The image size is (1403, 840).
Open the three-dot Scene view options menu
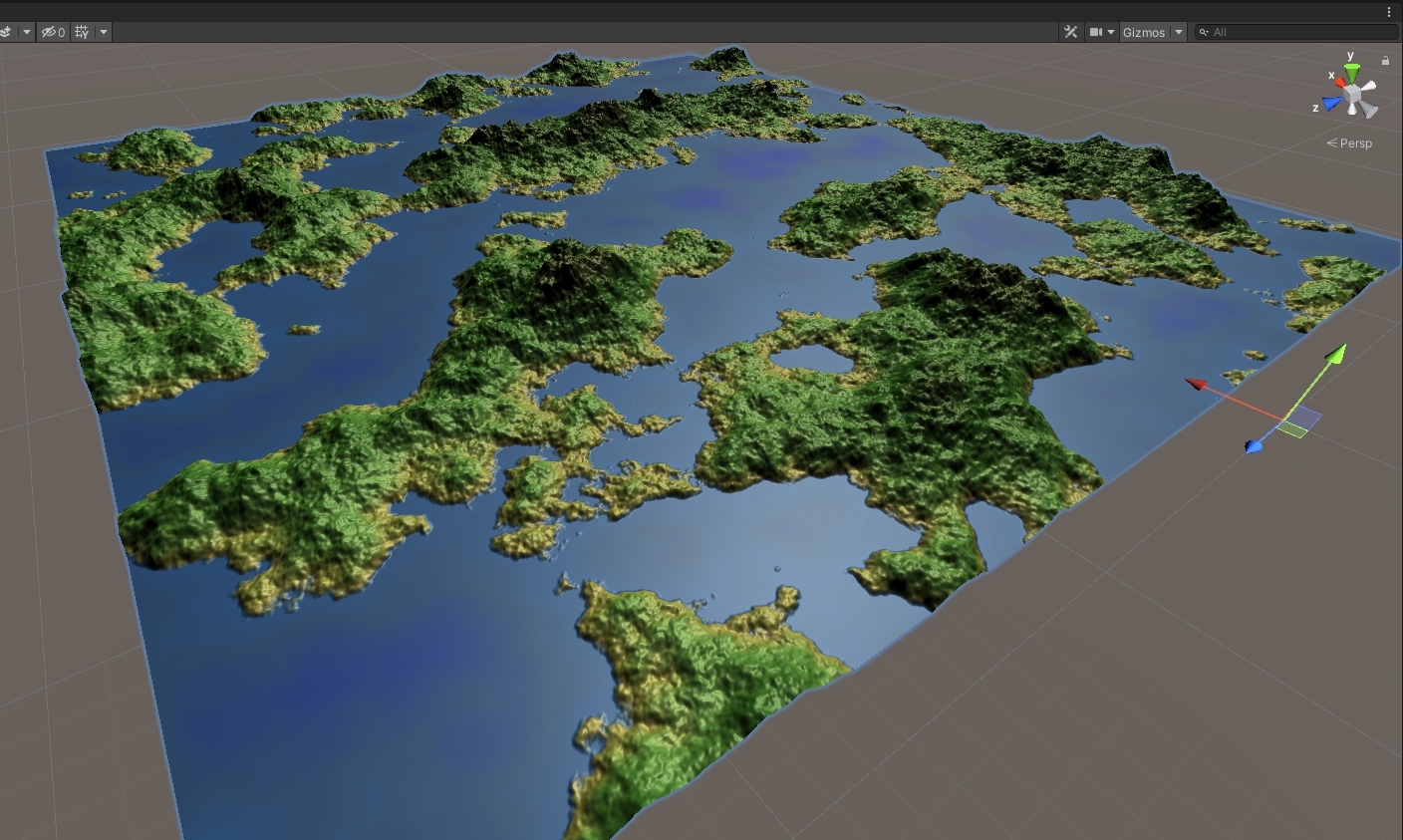tap(1389, 12)
